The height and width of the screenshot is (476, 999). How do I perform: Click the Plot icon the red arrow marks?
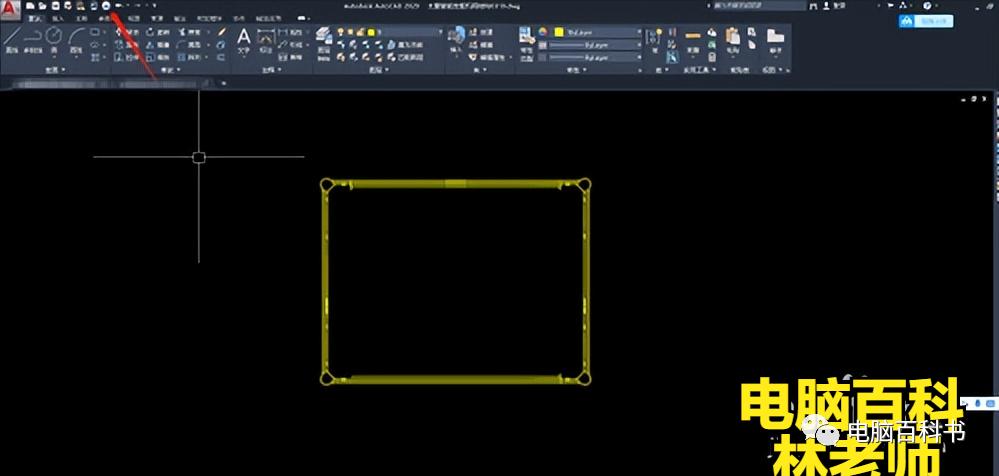pos(106,6)
